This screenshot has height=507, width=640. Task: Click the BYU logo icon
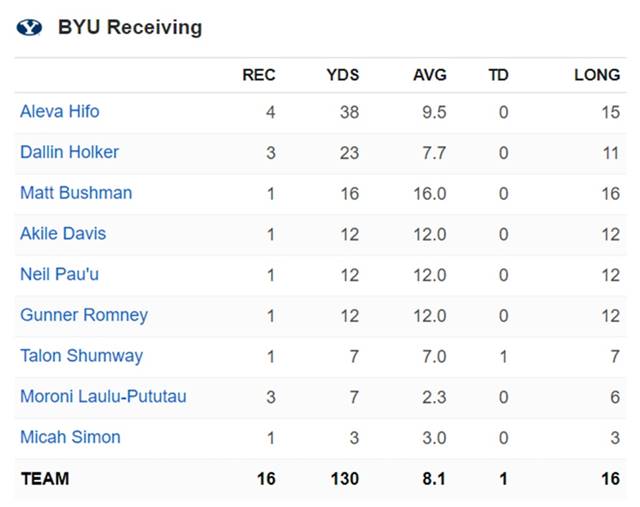[x=30, y=28]
